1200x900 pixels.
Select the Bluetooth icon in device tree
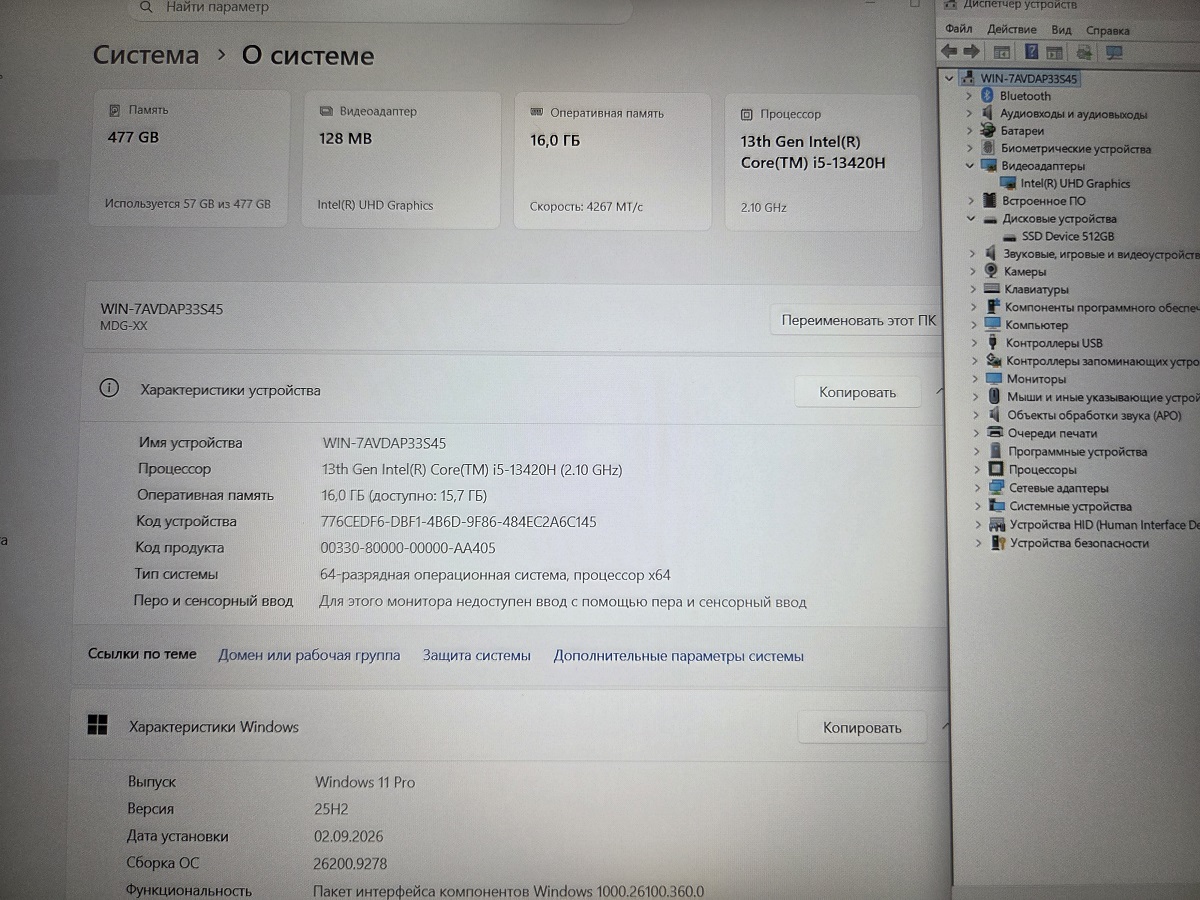[988, 96]
